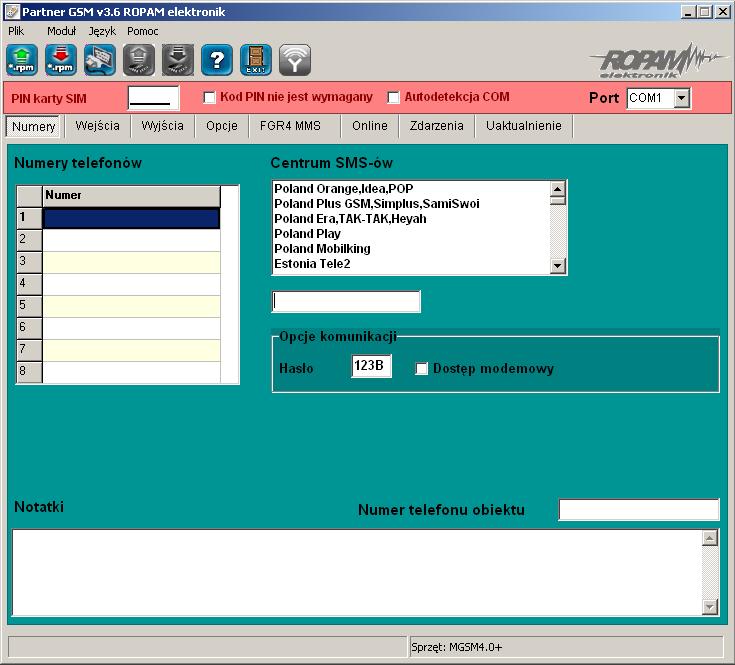Image resolution: width=735 pixels, height=665 pixels.
Task: Go to the Zdarzenia tab
Action: (436, 126)
